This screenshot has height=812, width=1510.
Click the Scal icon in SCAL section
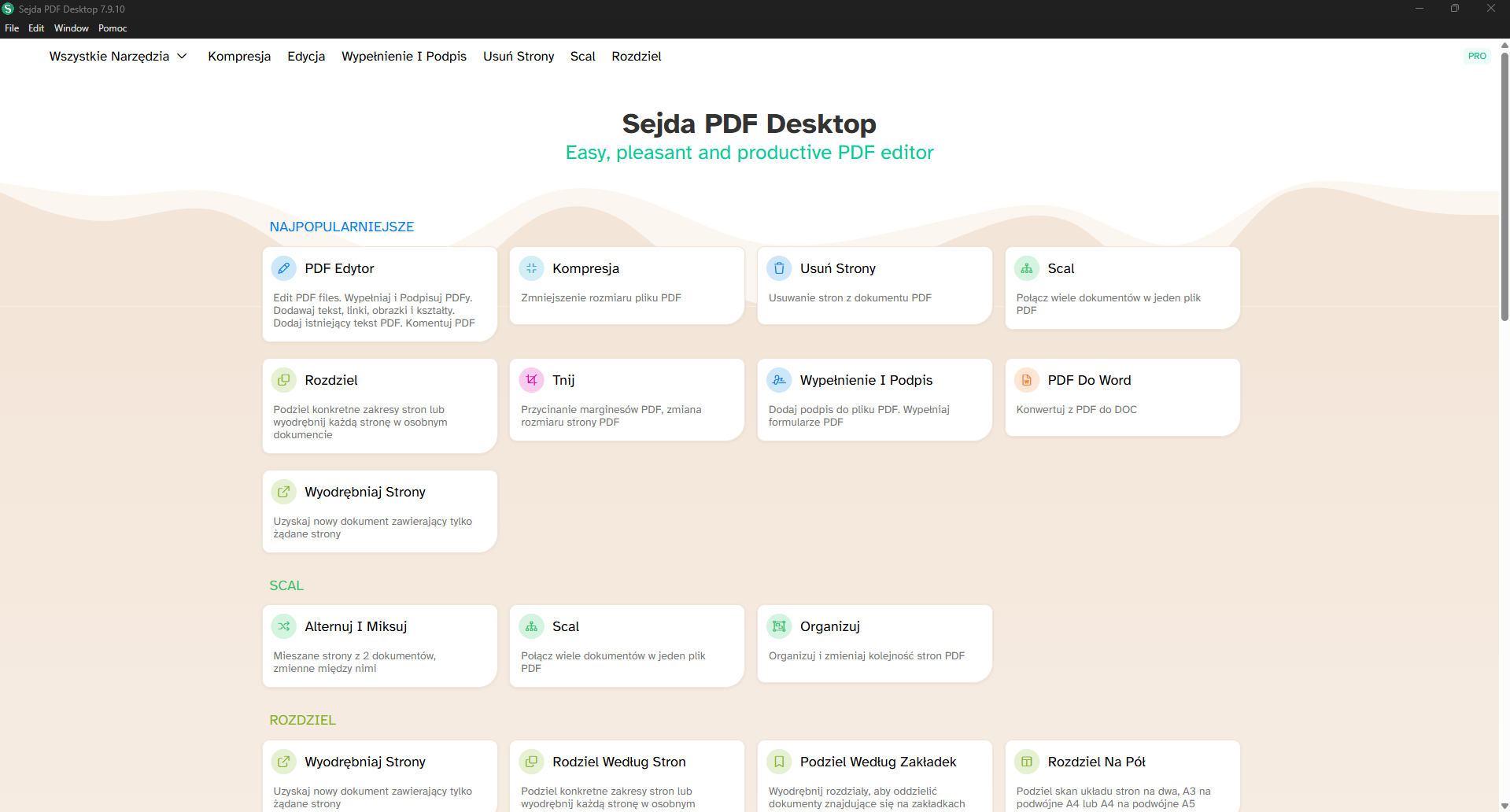(x=531, y=626)
